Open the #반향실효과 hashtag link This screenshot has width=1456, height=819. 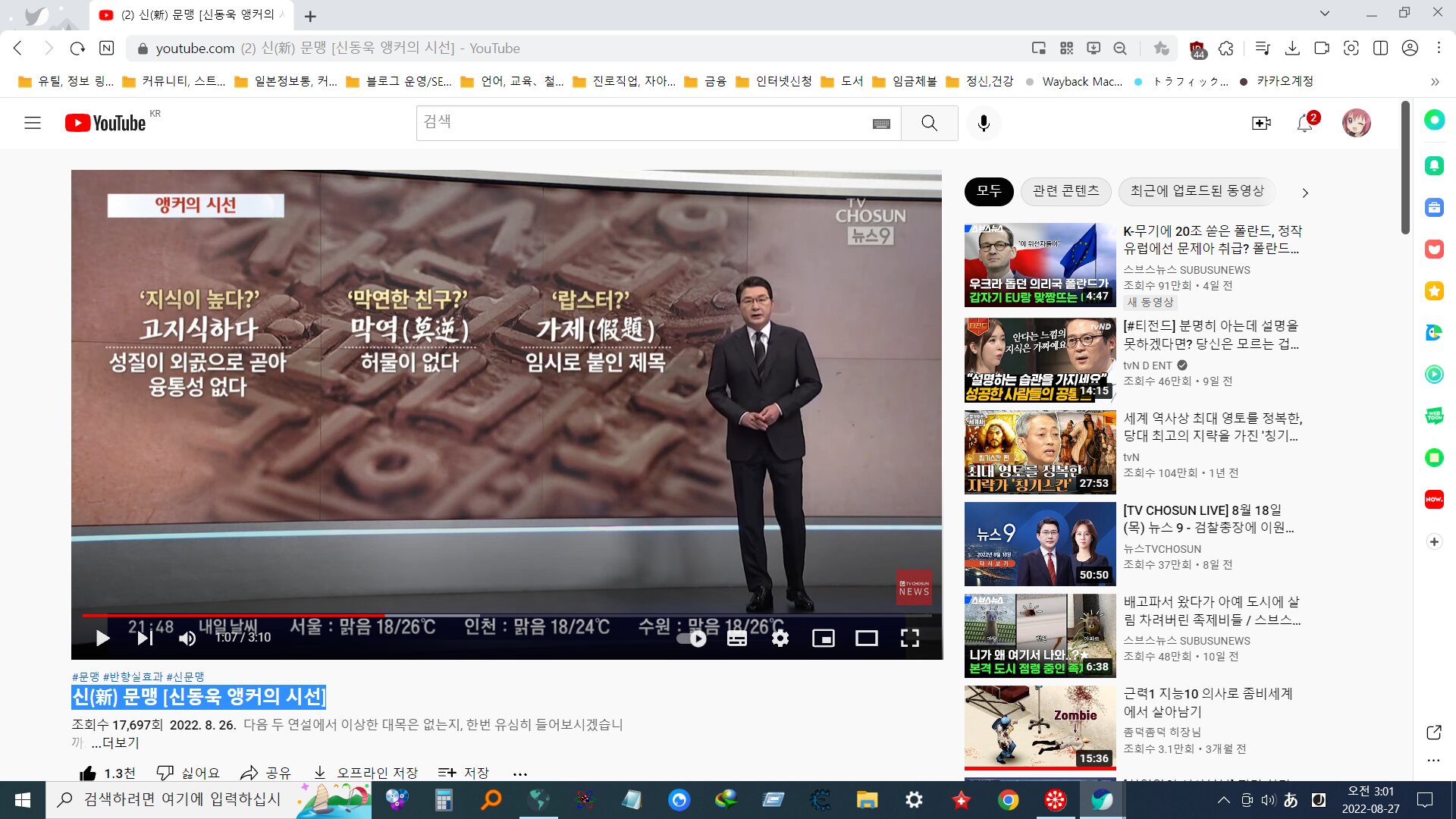[x=133, y=676]
